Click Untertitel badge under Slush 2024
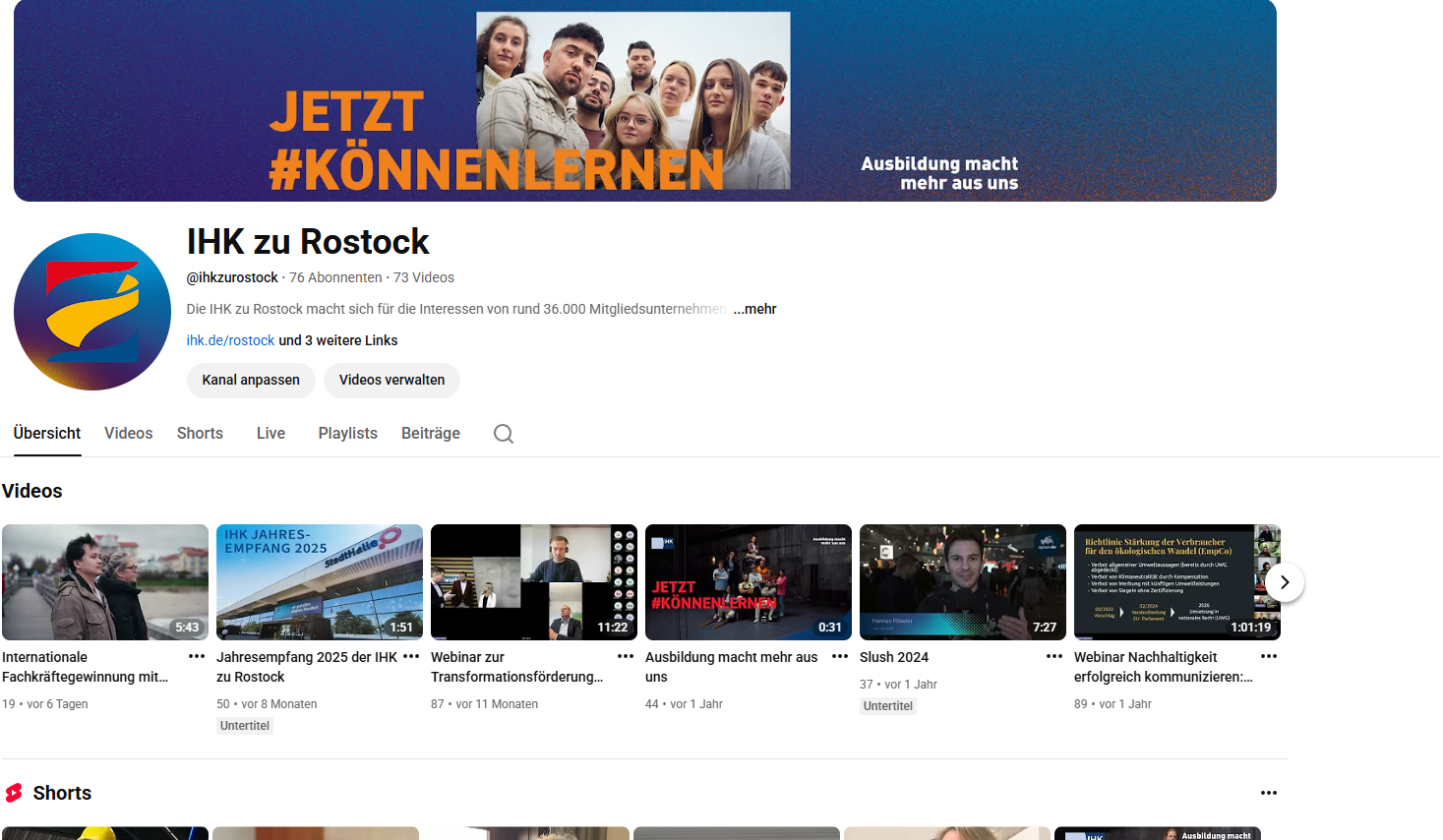Image resolution: width=1443 pixels, height=840 pixels. [x=888, y=706]
